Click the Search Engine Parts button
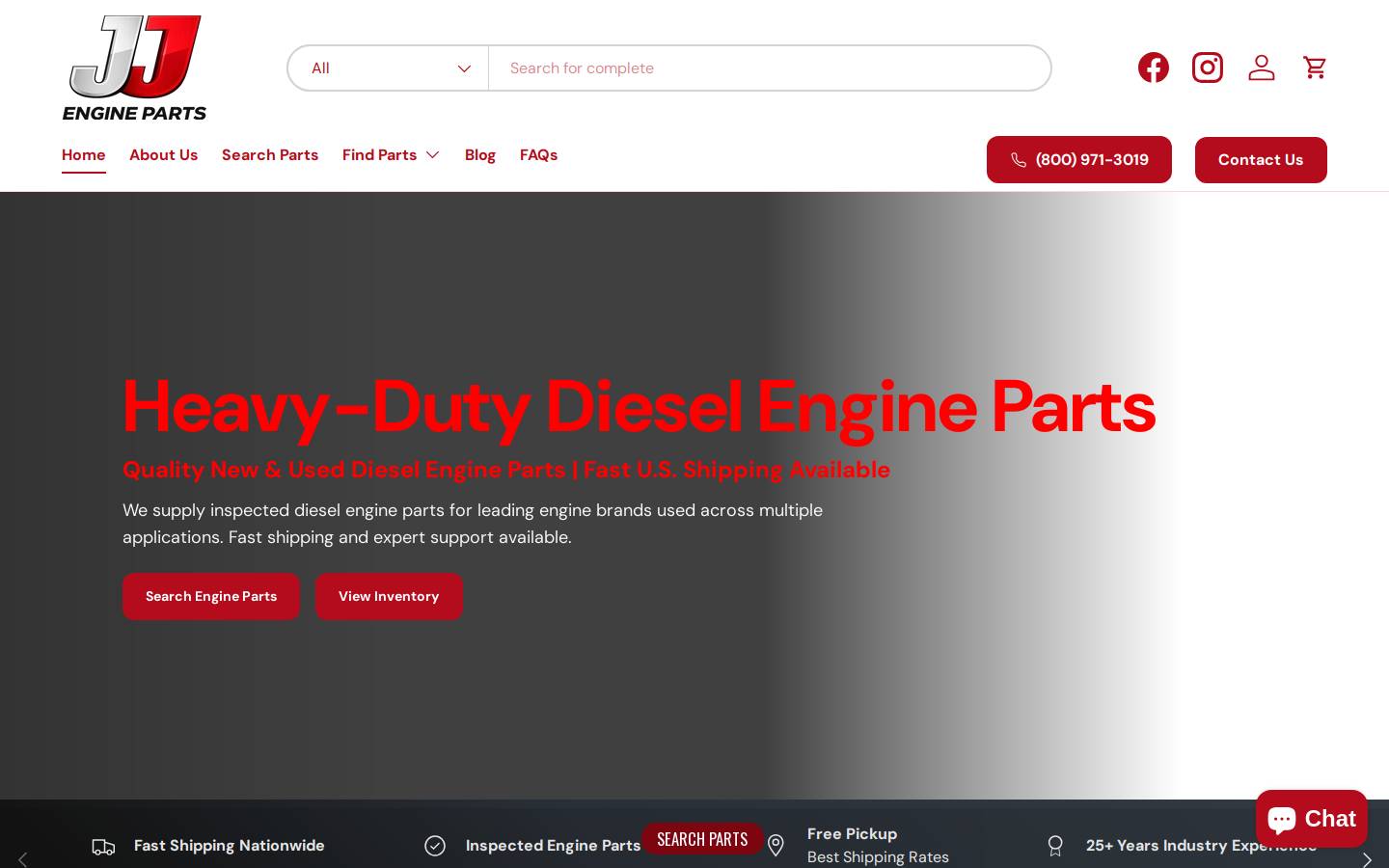The height and width of the screenshot is (868, 1389). pyautogui.click(x=211, y=597)
